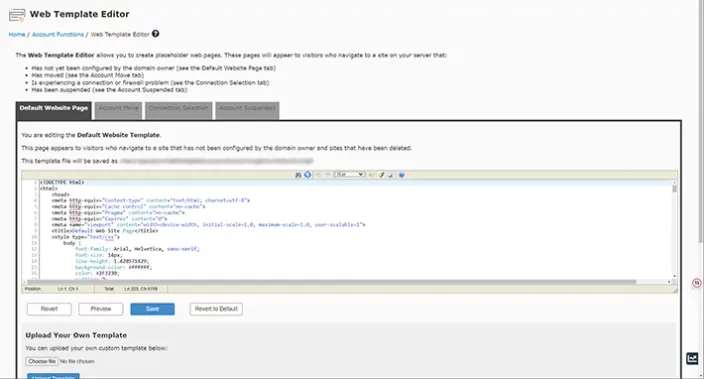Viewport: 704px width, 379px height.
Task: Click the redo icon in the code editor
Action: pyautogui.click(x=328, y=175)
